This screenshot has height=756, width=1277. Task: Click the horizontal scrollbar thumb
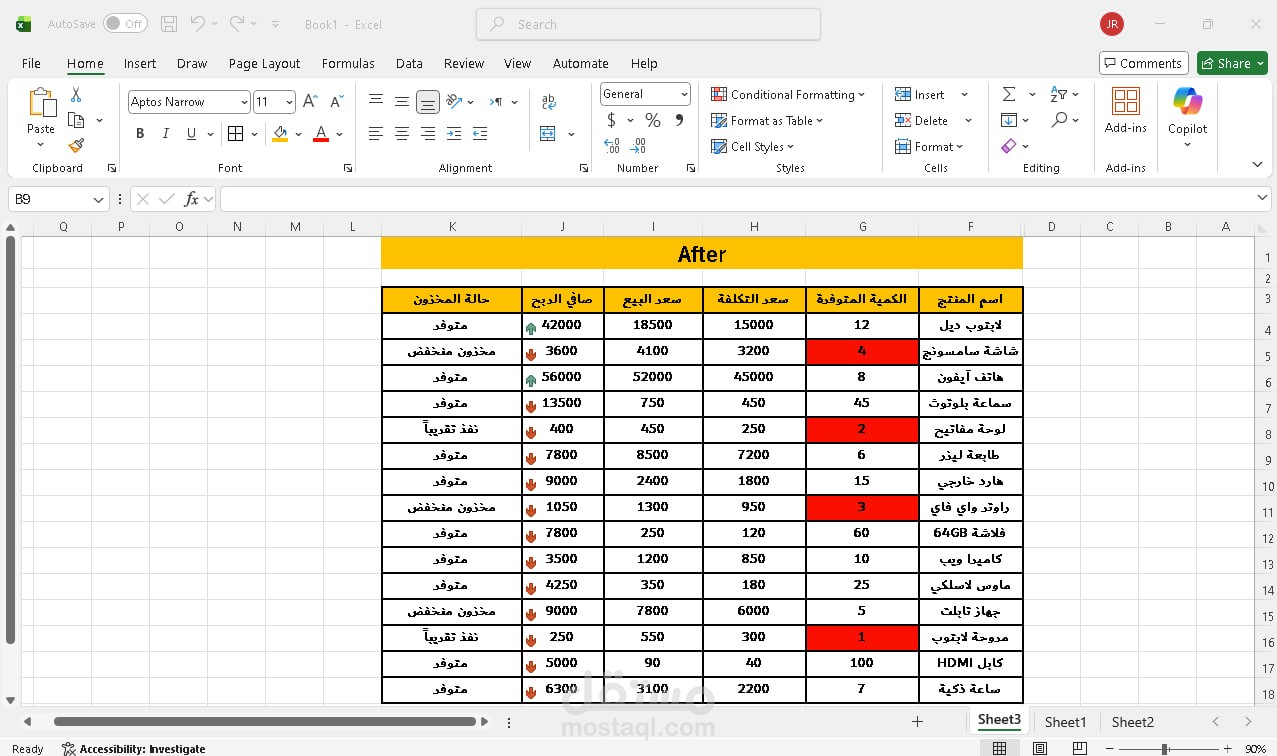click(x=265, y=721)
